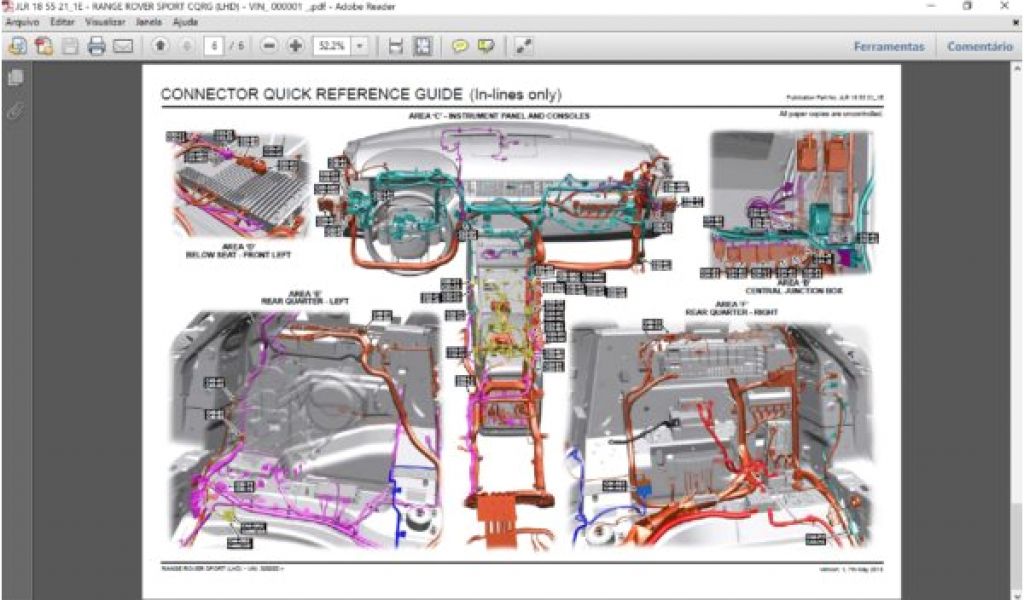The height and width of the screenshot is (600, 1024).
Task: Click the Print icon in toolbar
Action: [97, 46]
